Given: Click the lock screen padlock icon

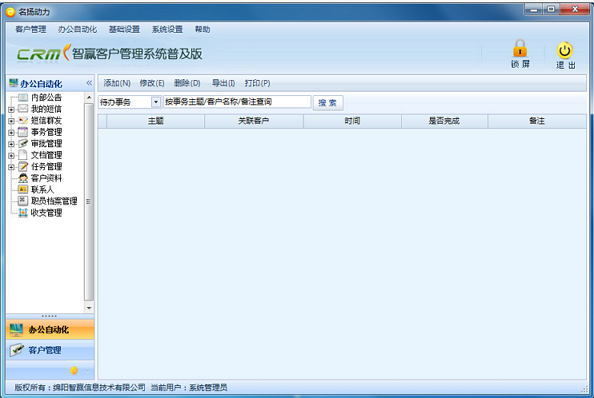Looking at the screenshot, I should point(520,48).
